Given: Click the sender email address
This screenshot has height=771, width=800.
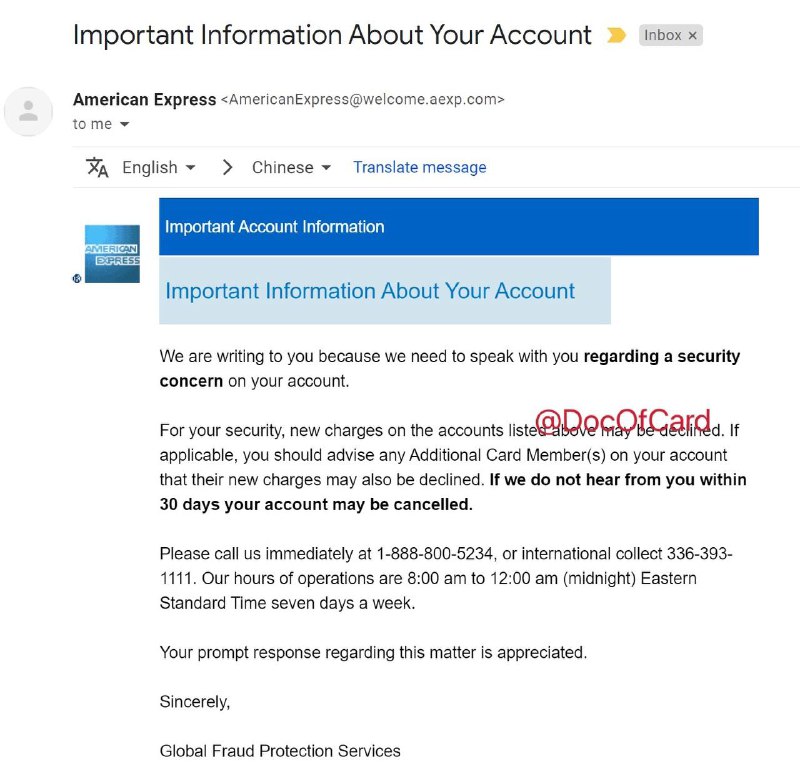Looking at the screenshot, I should coord(362,99).
